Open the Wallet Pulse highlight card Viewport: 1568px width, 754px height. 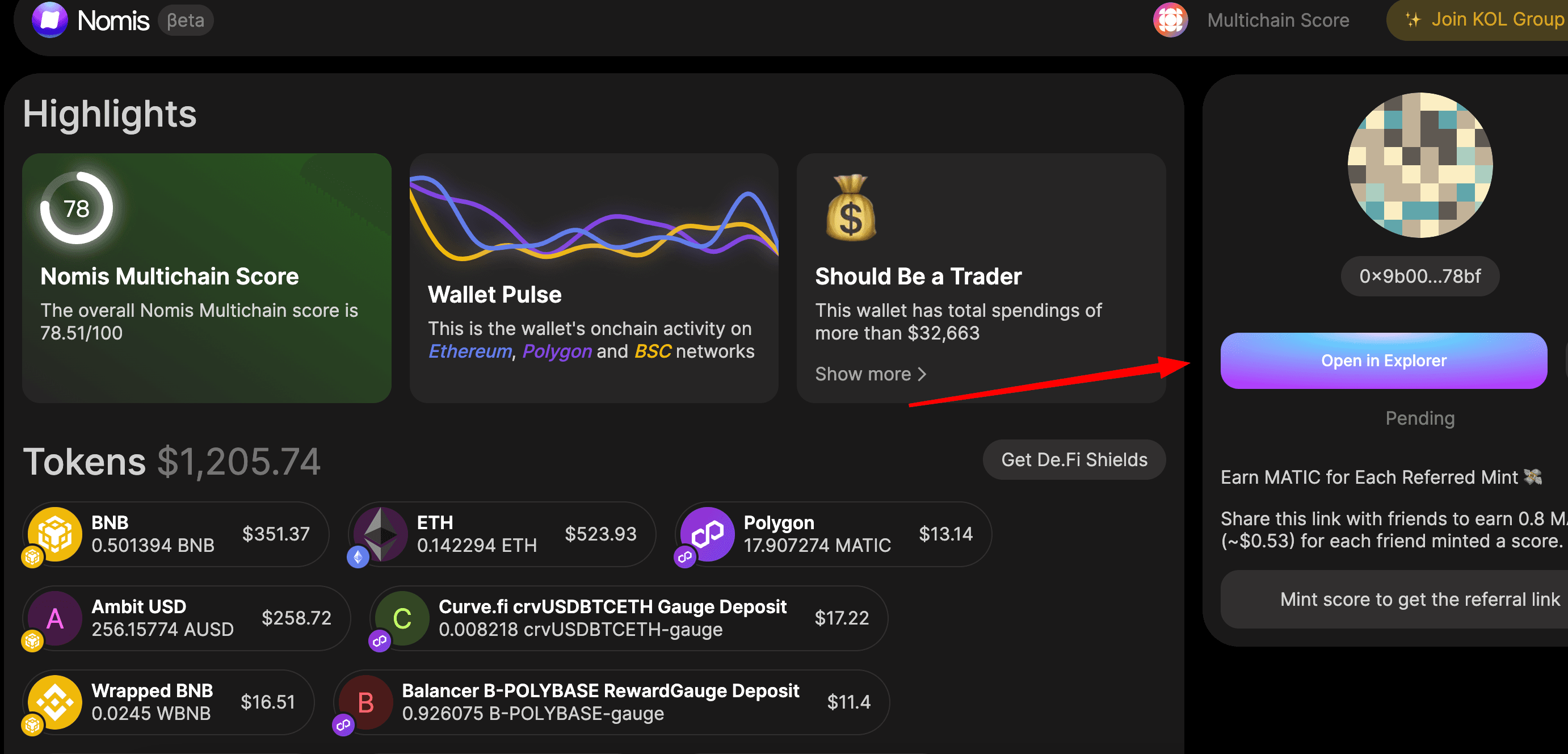[x=594, y=278]
